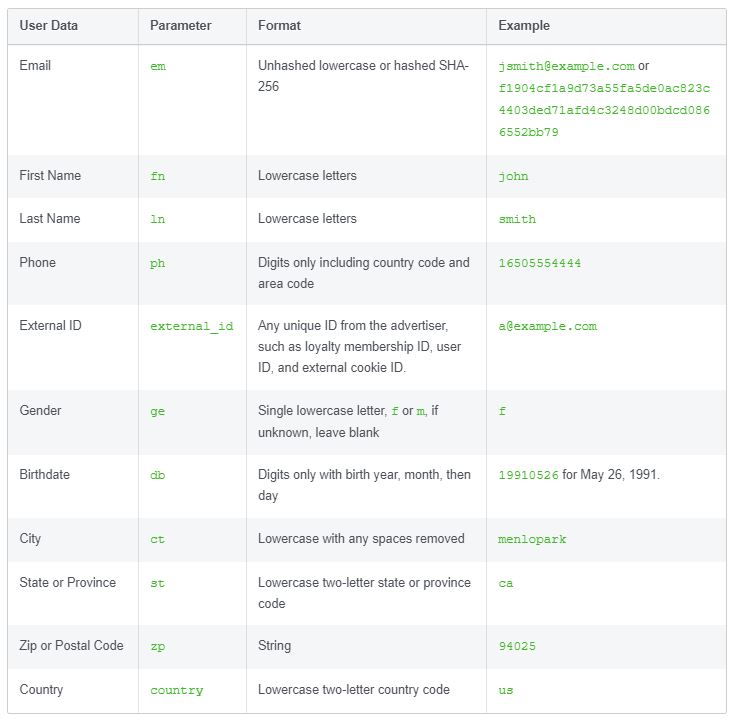Select the 'fn' first name parameter
This screenshot has width=737, height=727.
157,176
